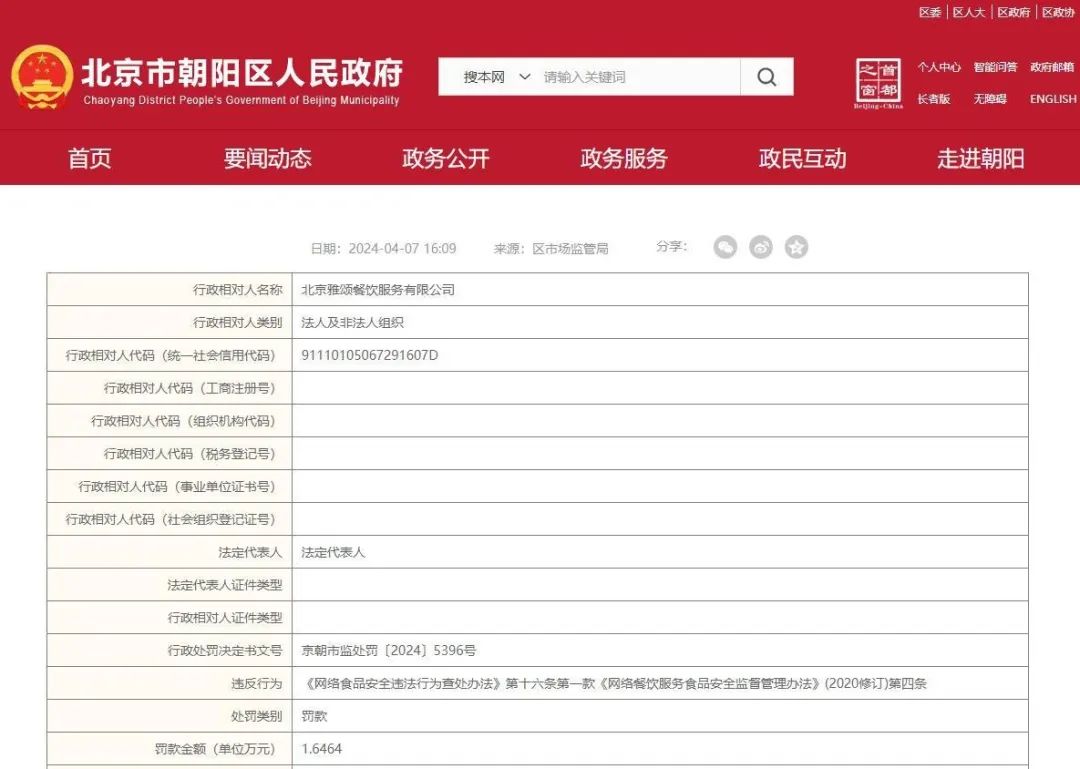Open the 要闻动态 menu
The width and height of the screenshot is (1080, 769).
coord(267,158)
